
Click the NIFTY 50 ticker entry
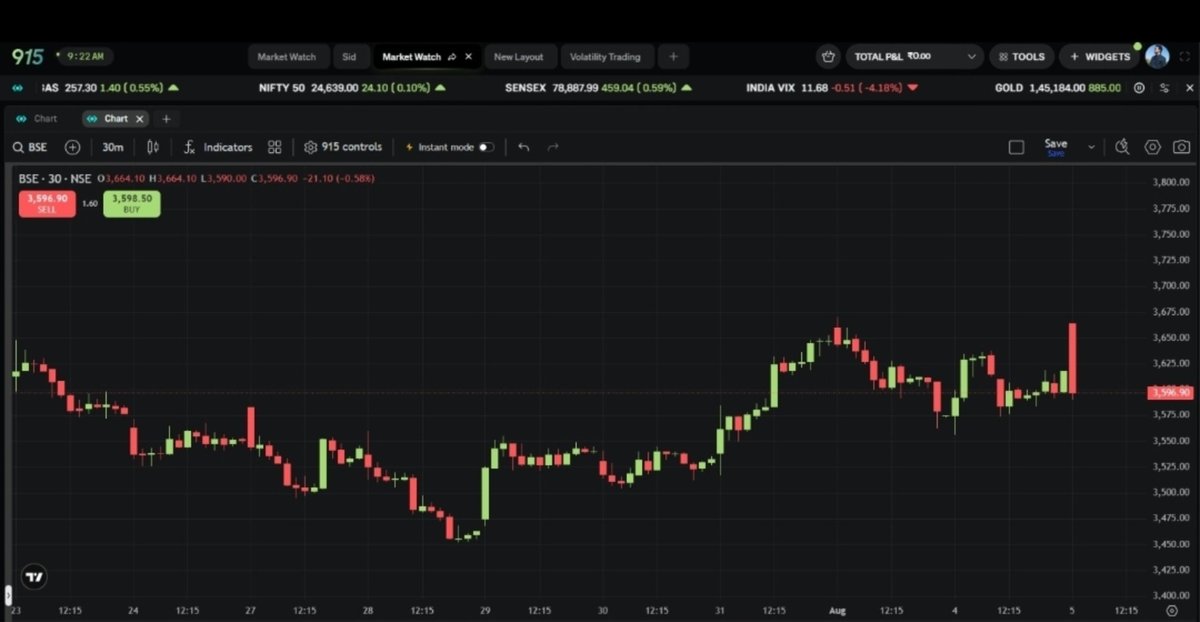[352, 88]
